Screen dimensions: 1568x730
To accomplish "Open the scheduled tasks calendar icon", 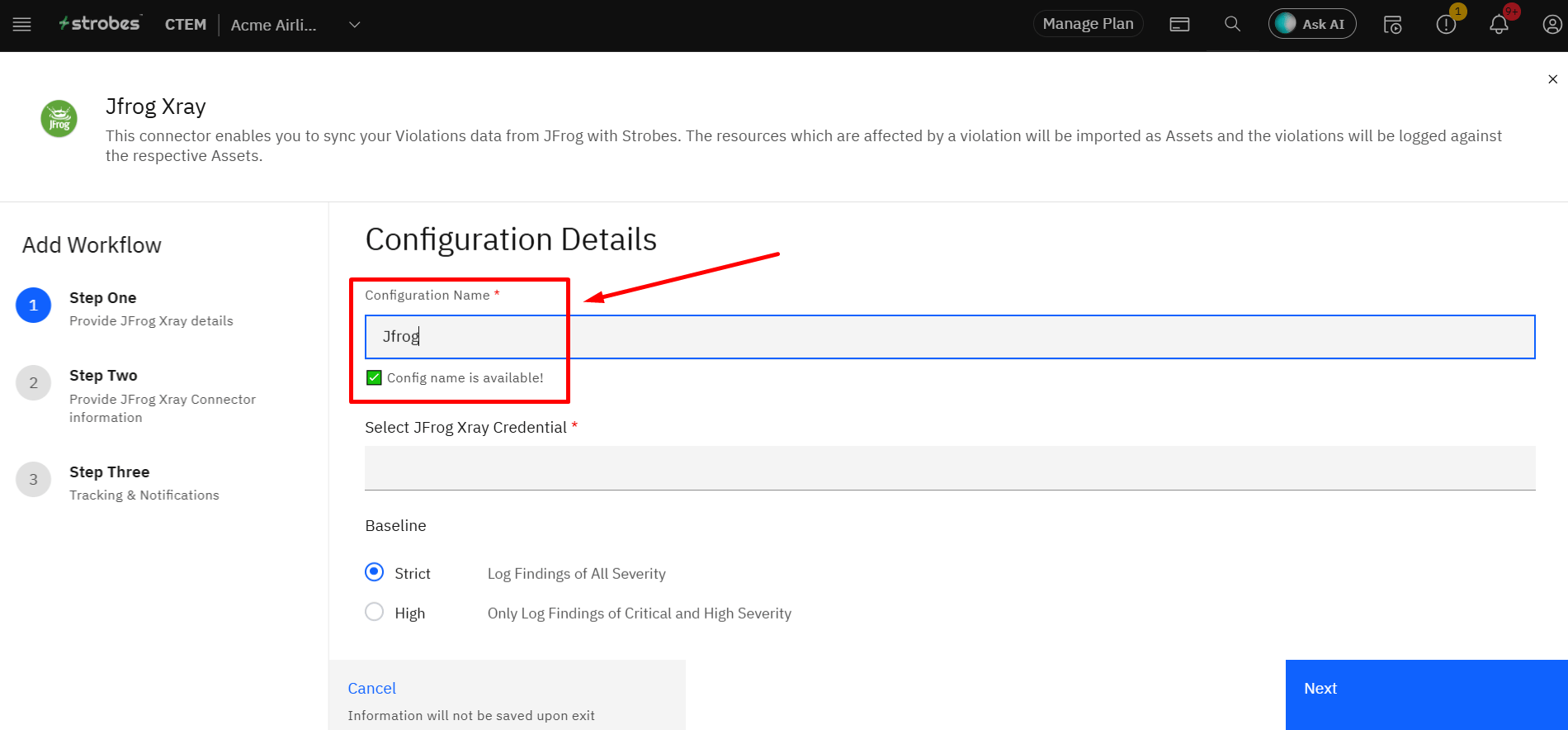I will pos(1392,25).
